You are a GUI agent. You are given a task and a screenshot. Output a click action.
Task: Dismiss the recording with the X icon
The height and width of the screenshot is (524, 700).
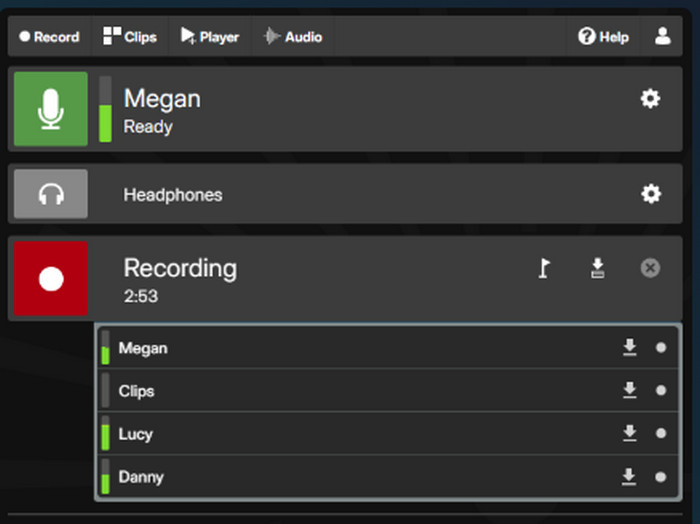(650, 268)
